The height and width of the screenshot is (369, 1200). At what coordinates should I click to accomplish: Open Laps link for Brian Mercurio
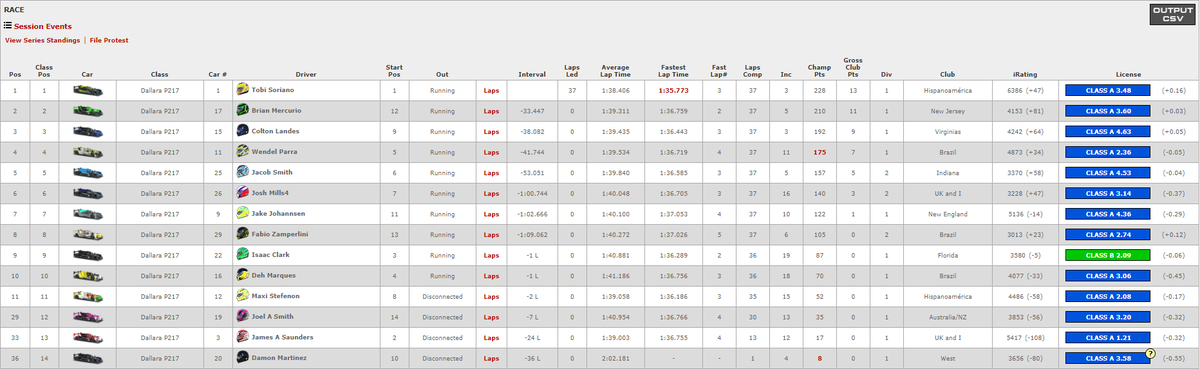pyautogui.click(x=491, y=110)
